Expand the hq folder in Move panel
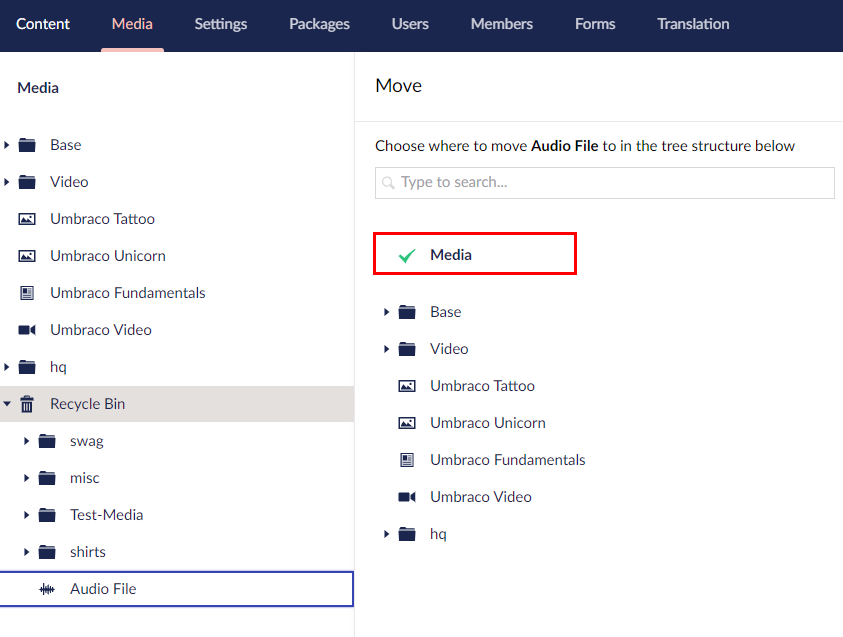Viewport: 843px width, 637px height. (386, 534)
